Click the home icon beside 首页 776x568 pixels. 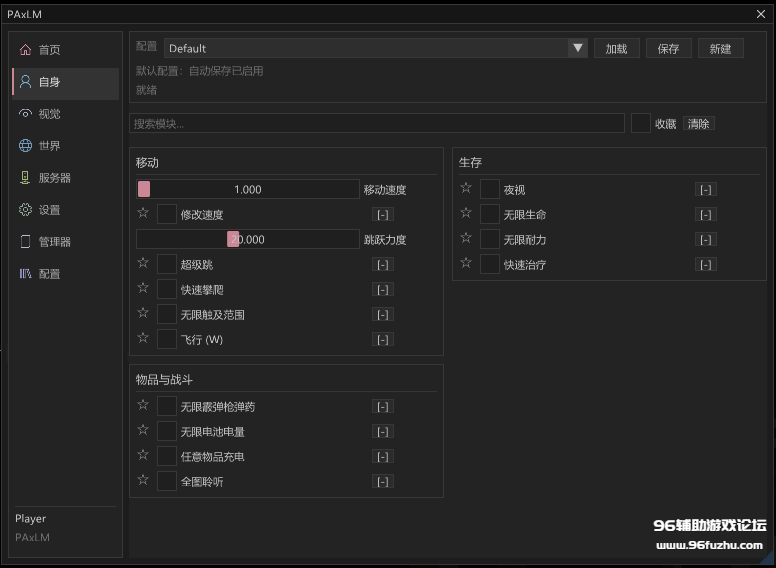pyautogui.click(x=25, y=49)
